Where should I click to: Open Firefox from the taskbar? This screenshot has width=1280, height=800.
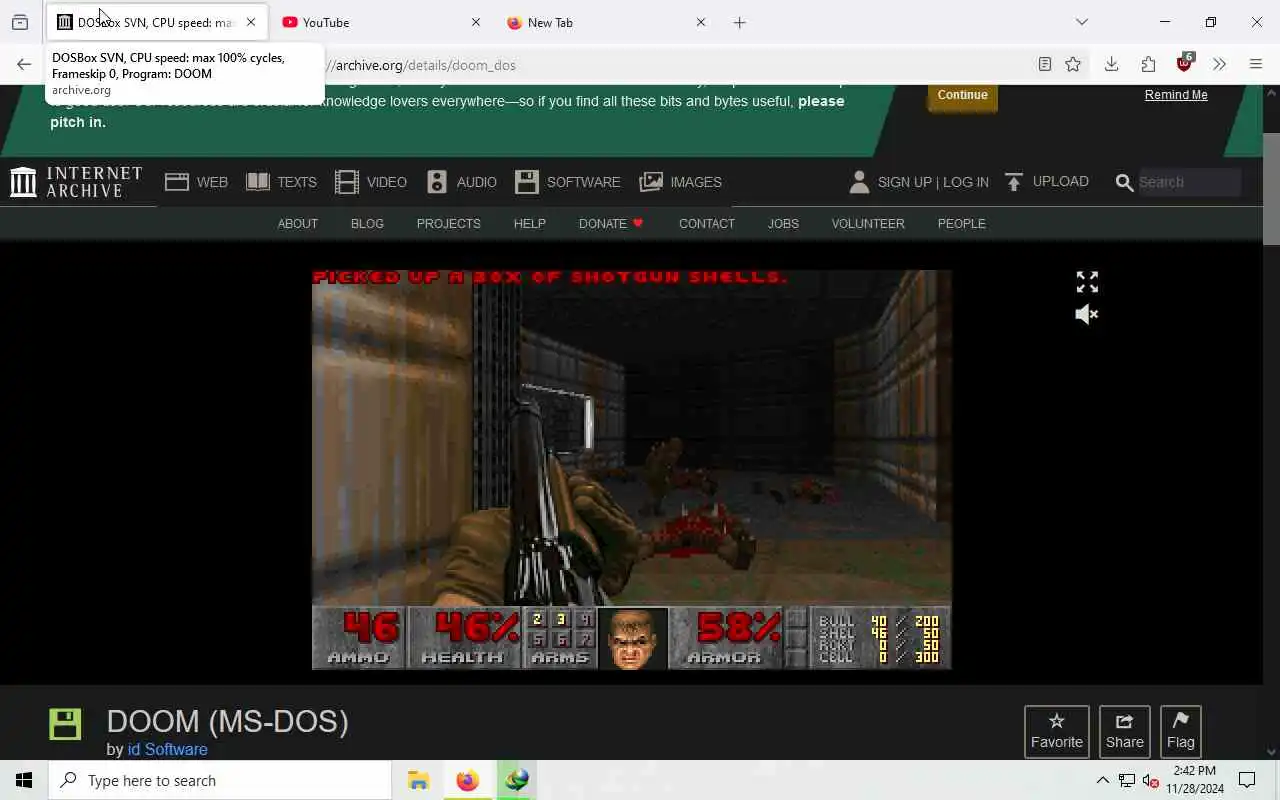coord(467,780)
